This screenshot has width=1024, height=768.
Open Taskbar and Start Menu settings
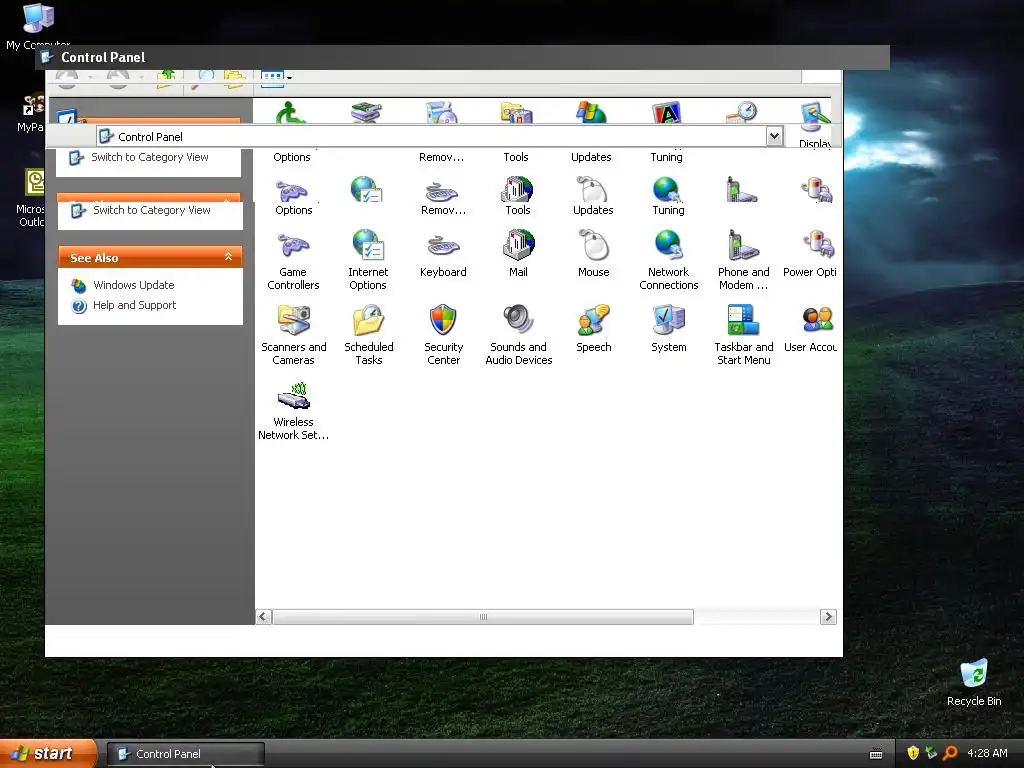[743, 336]
